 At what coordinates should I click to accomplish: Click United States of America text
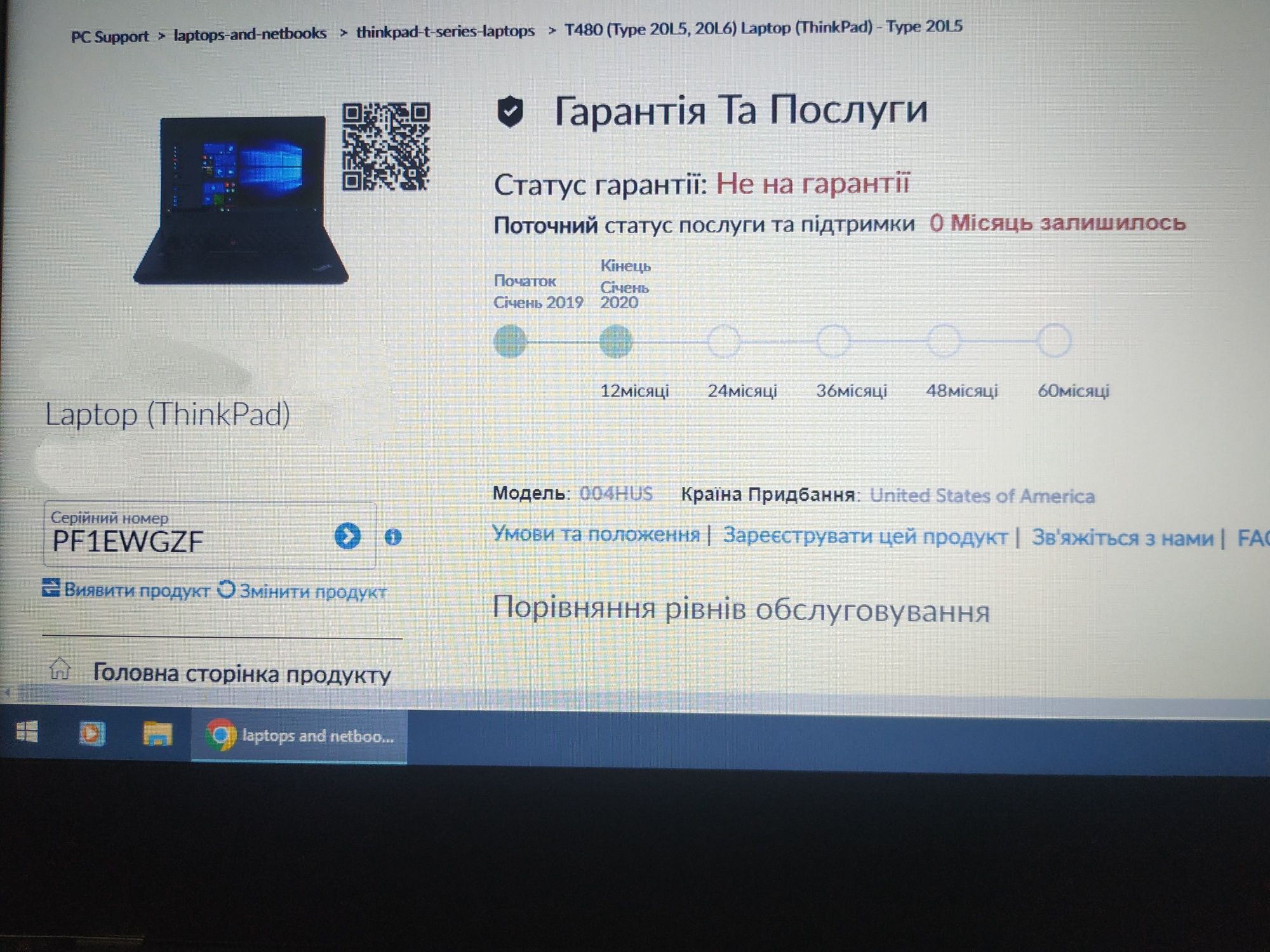click(x=982, y=496)
